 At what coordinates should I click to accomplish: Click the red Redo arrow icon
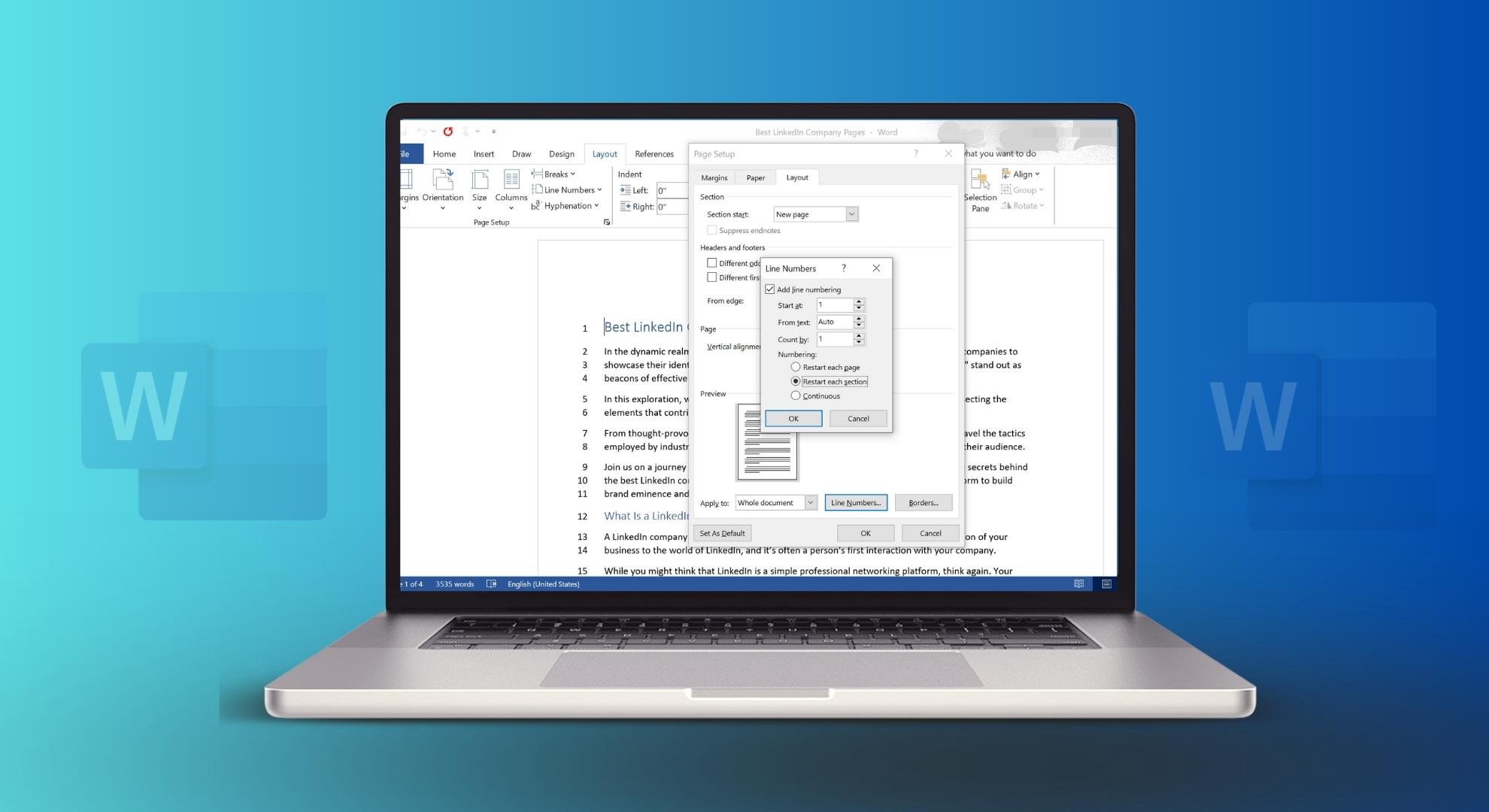click(x=448, y=132)
